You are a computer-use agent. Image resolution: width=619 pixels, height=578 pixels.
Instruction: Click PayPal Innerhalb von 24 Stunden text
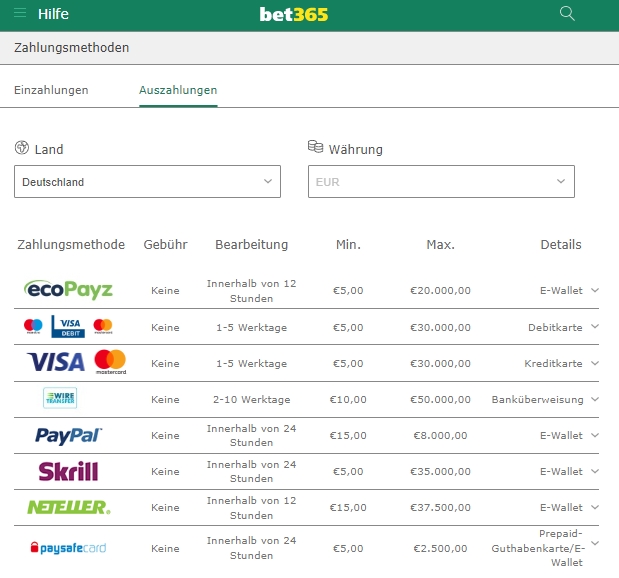(x=251, y=435)
